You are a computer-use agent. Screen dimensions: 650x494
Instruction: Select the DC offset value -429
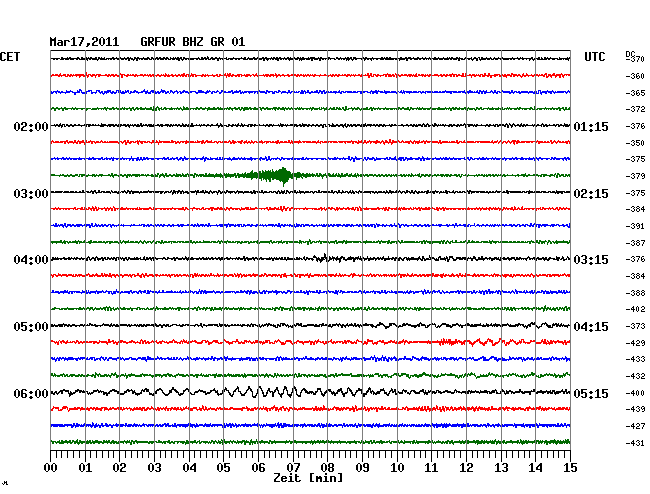(x=635, y=343)
